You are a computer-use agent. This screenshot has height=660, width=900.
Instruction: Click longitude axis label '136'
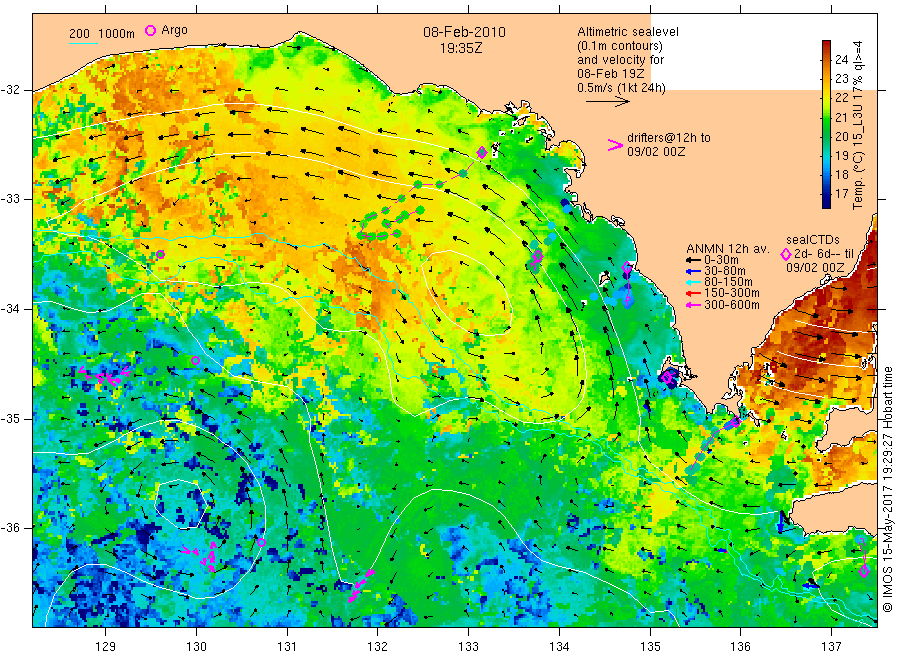[x=740, y=647]
